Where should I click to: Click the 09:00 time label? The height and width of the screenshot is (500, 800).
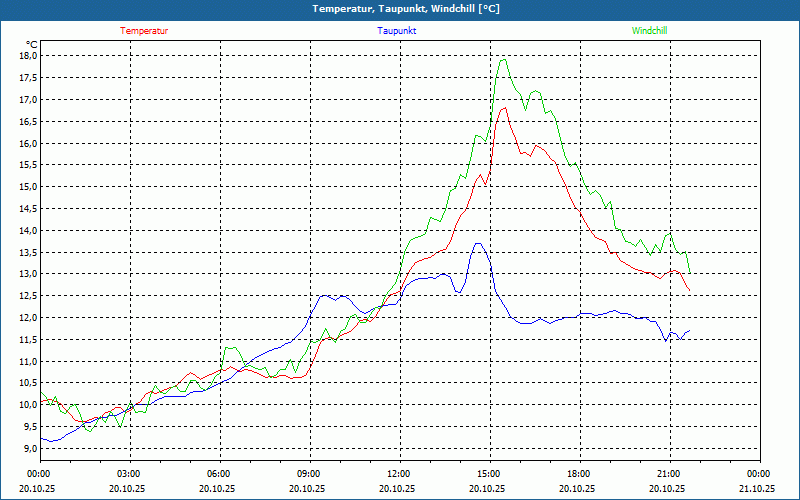309,474
